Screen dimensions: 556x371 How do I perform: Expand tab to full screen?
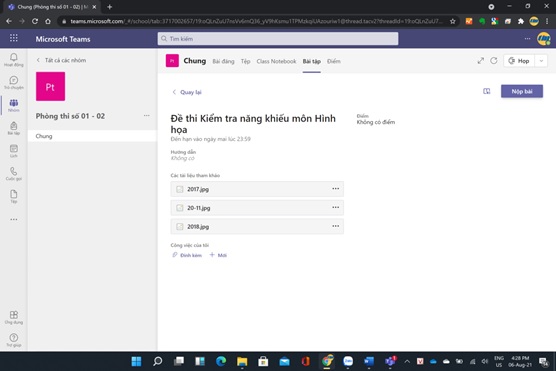point(480,61)
